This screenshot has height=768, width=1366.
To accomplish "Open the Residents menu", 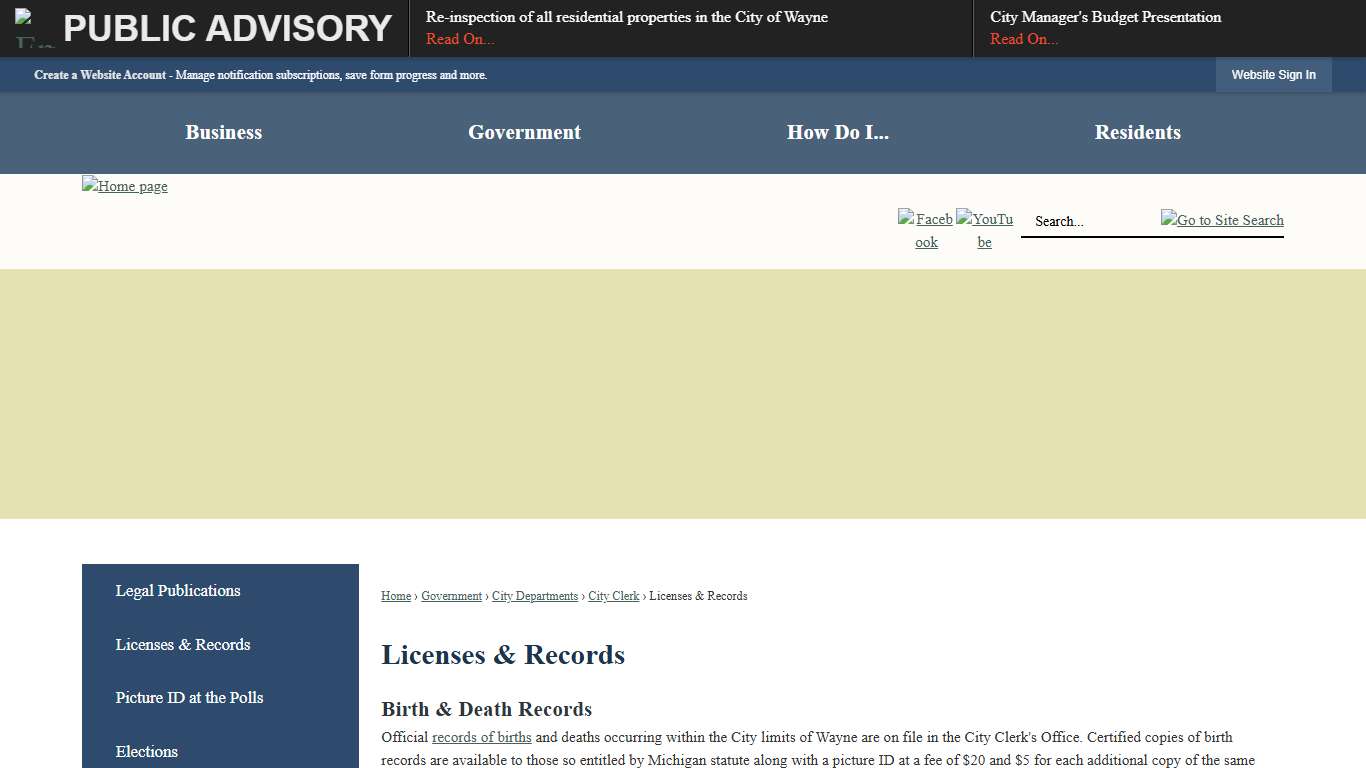I will (x=1137, y=133).
